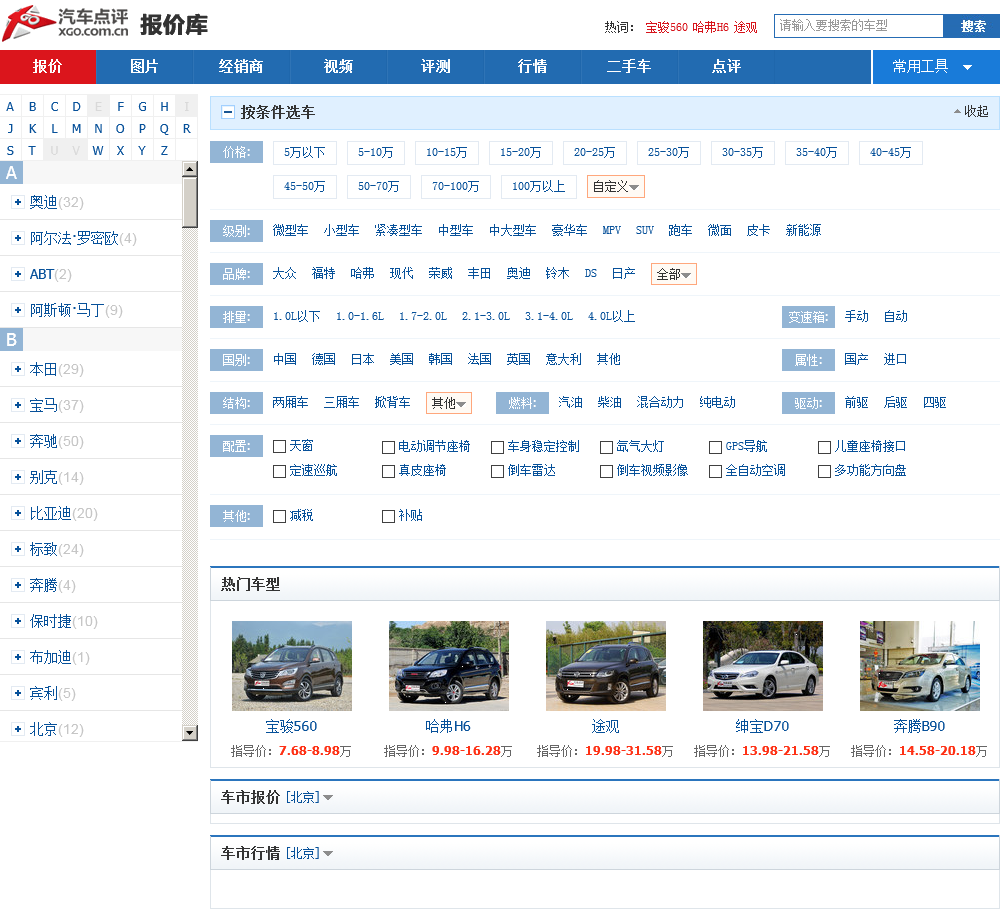Check the 车身稳定控制 option

(497, 447)
